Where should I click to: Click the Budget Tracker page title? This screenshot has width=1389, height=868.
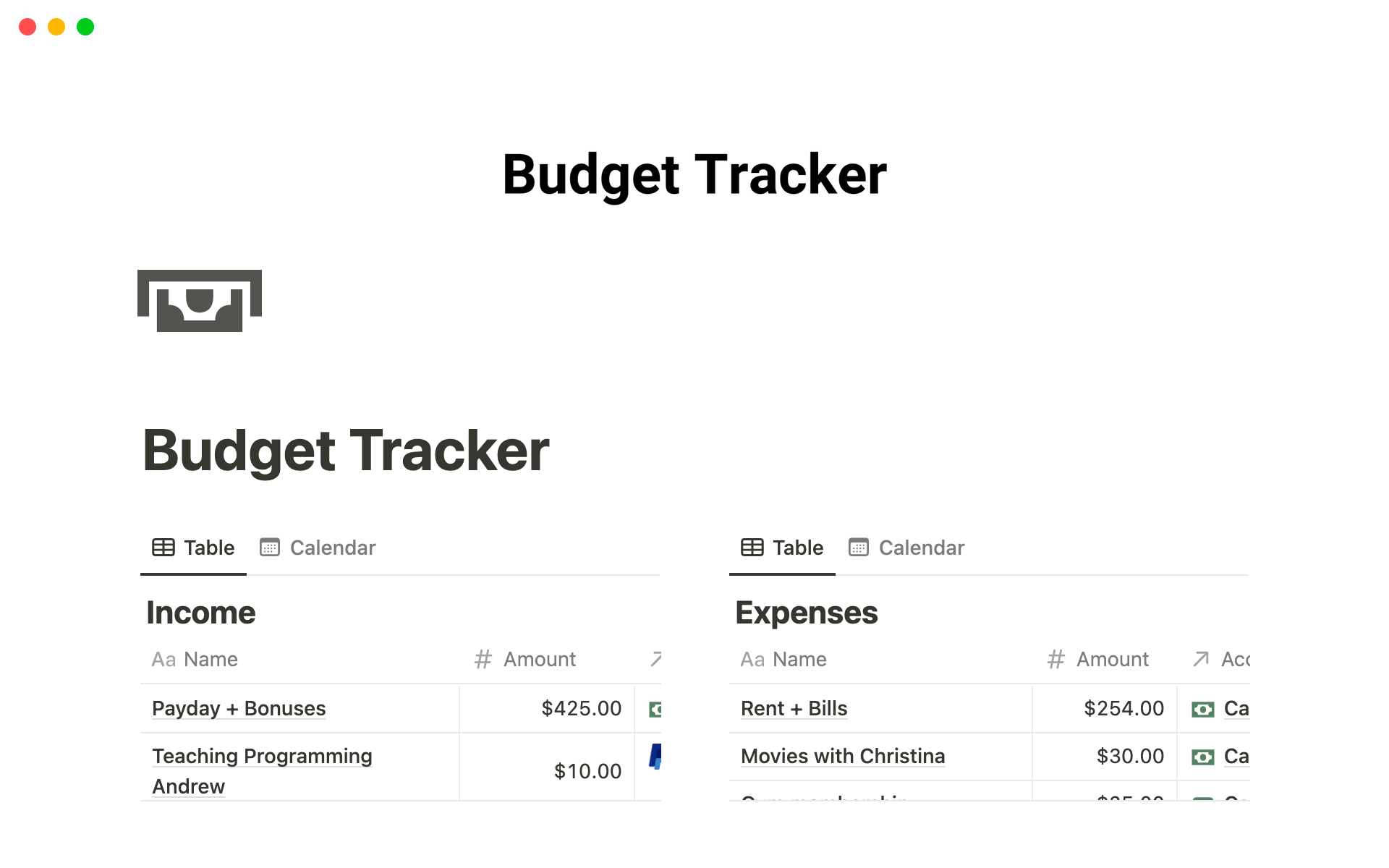[694, 174]
